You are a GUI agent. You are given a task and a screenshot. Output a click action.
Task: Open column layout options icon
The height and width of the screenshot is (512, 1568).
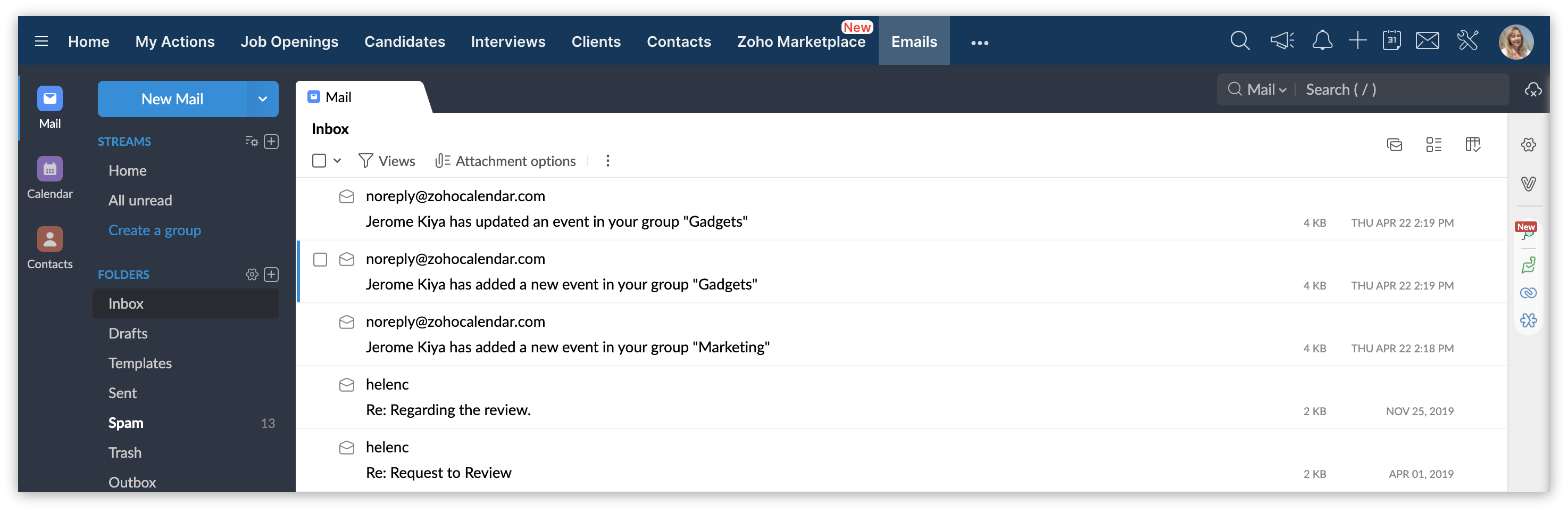(x=1472, y=144)
